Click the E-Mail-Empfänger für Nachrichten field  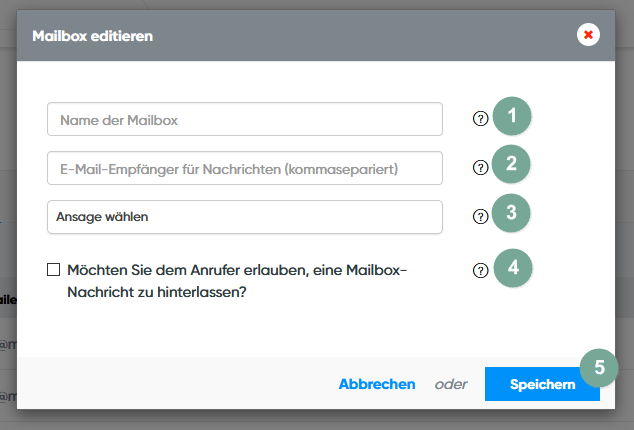point(244,168)
